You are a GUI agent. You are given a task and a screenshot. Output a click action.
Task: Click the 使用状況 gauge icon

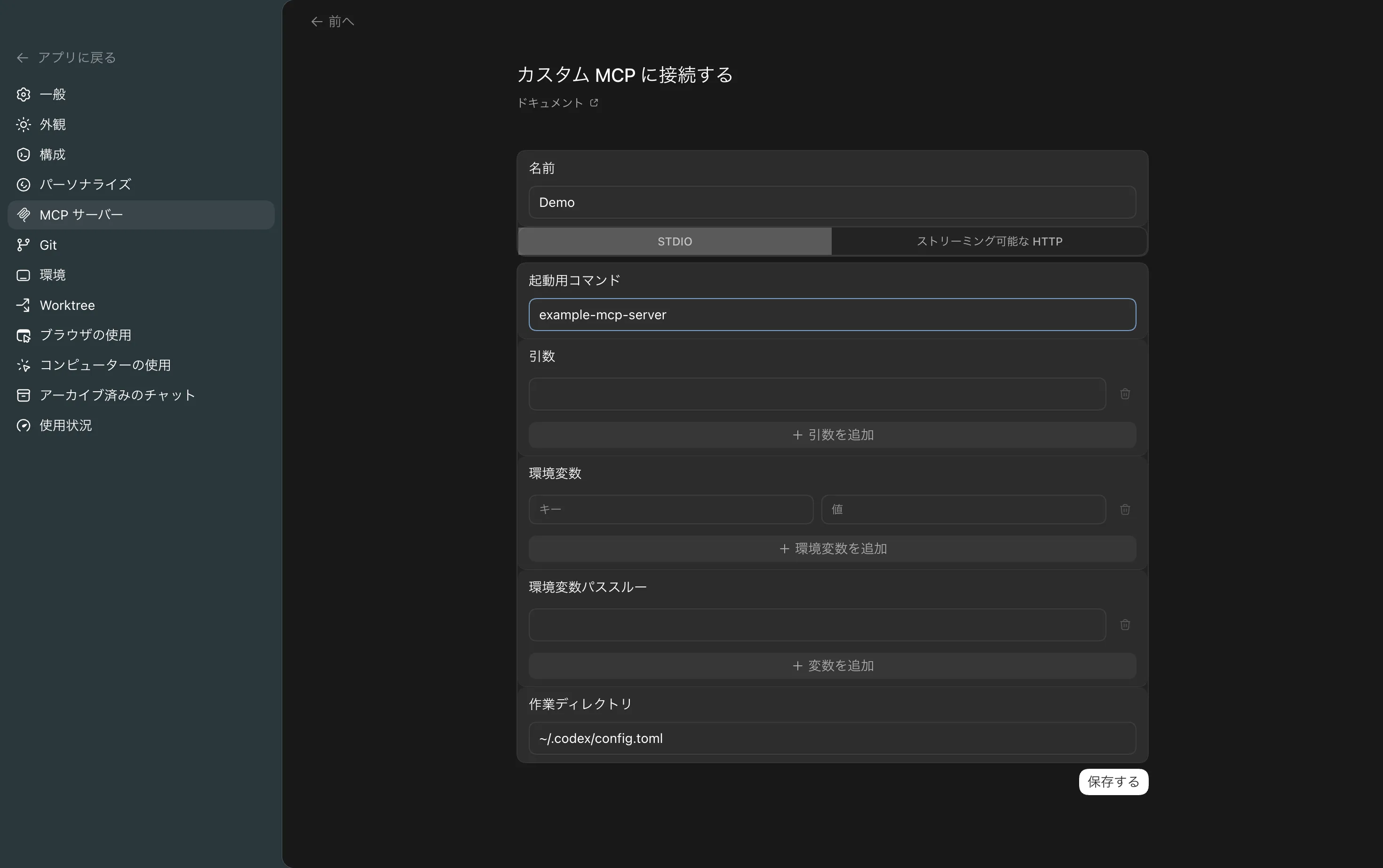[x=24, y=426]
